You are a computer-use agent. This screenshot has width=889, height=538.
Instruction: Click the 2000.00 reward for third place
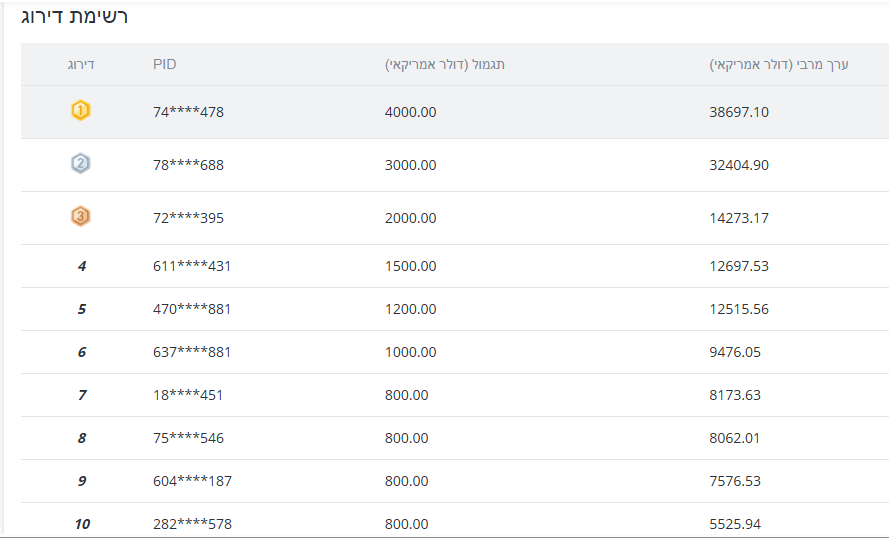point(410,218)
